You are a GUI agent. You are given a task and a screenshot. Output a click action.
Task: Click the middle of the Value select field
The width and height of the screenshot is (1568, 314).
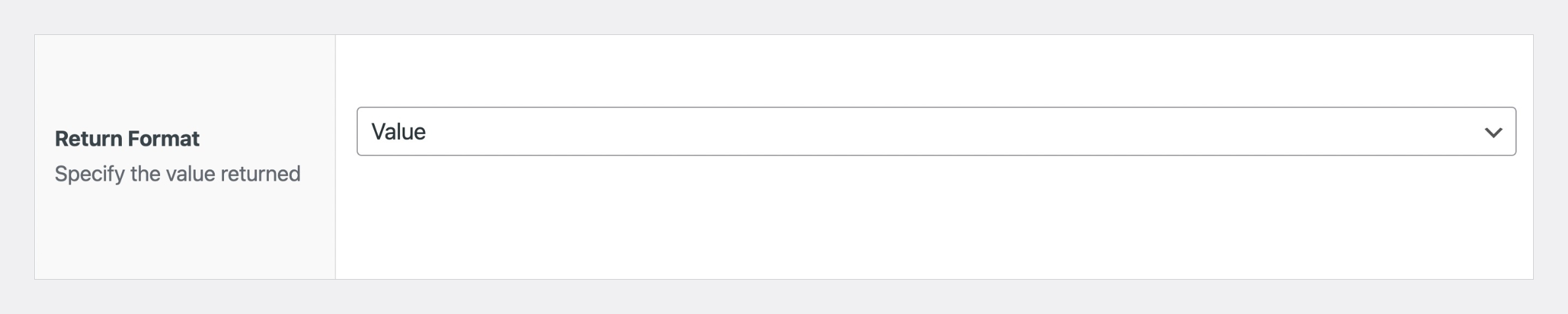coord(936,131)
